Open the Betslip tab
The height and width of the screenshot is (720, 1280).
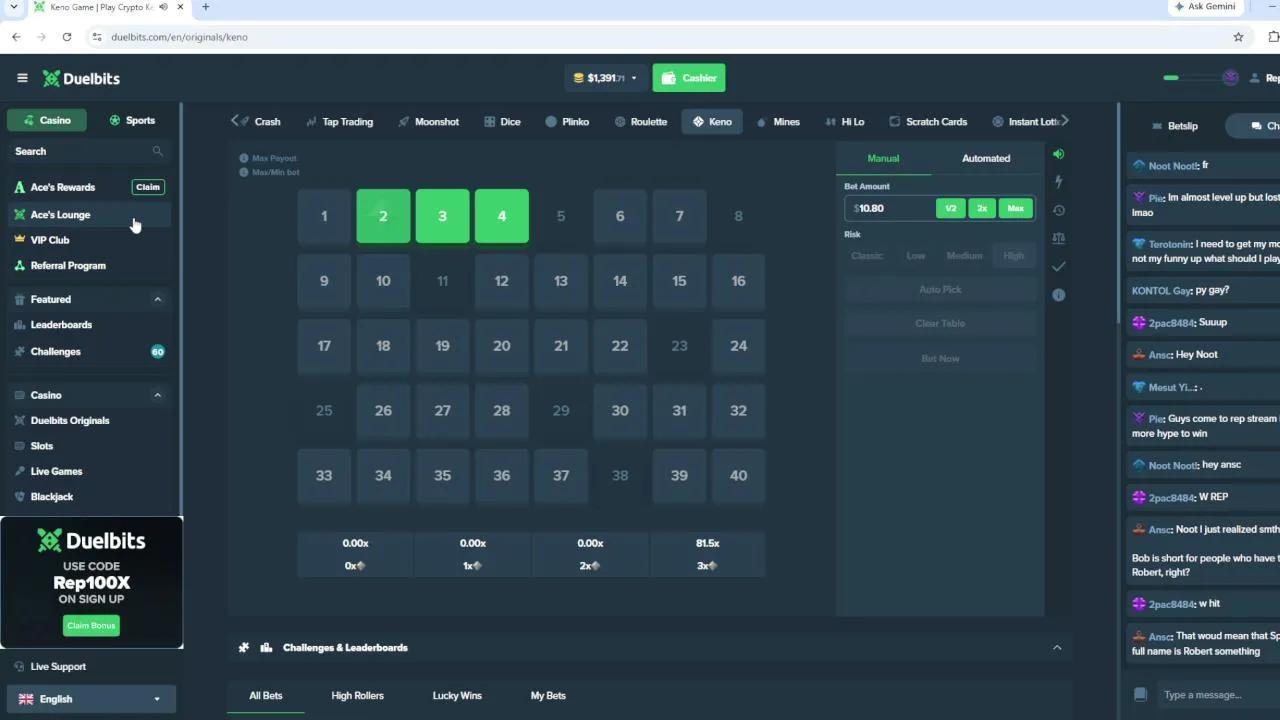click(x=1175, y=126)
